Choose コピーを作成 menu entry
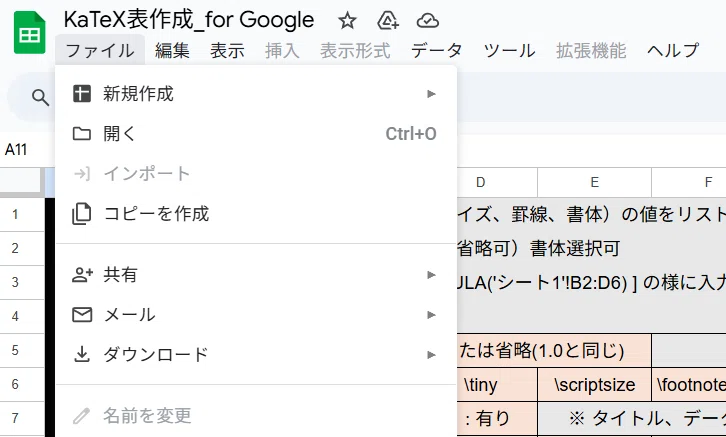The image size is (726, 437). pos(256,214)
